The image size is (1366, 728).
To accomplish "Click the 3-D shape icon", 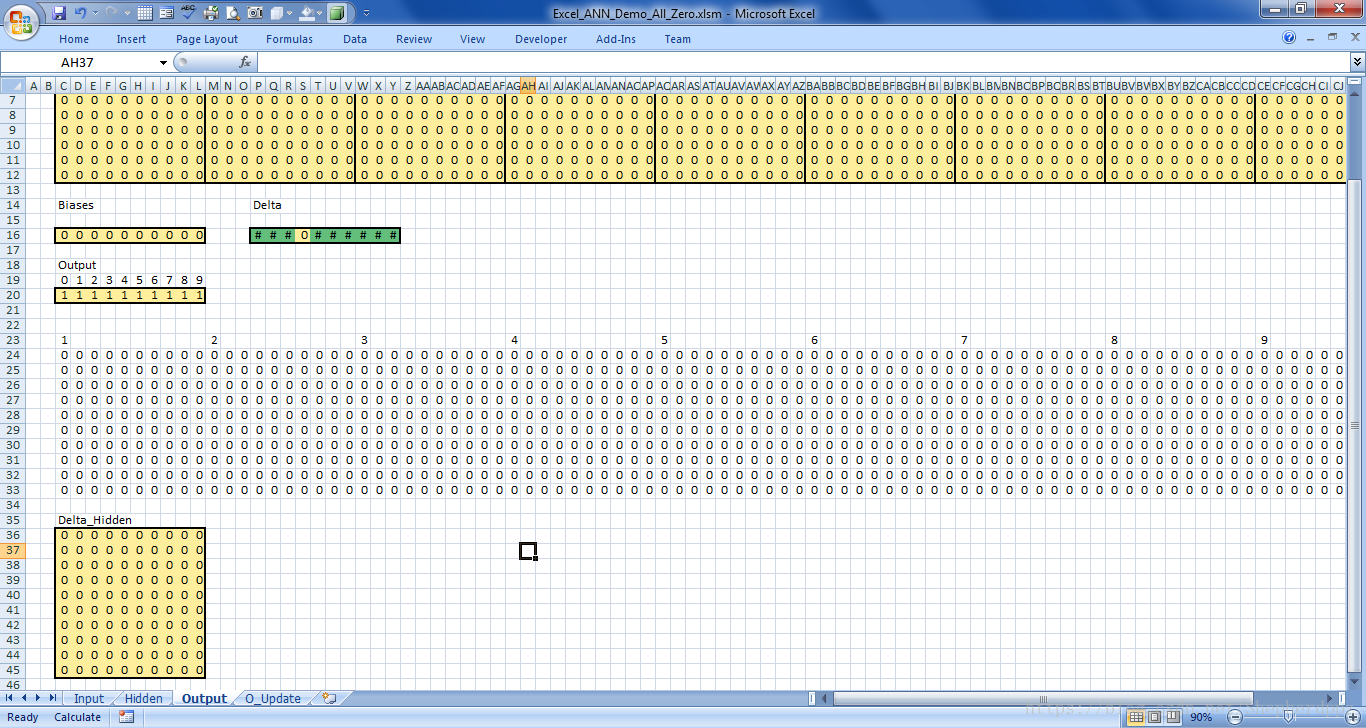I will point(276,13).
